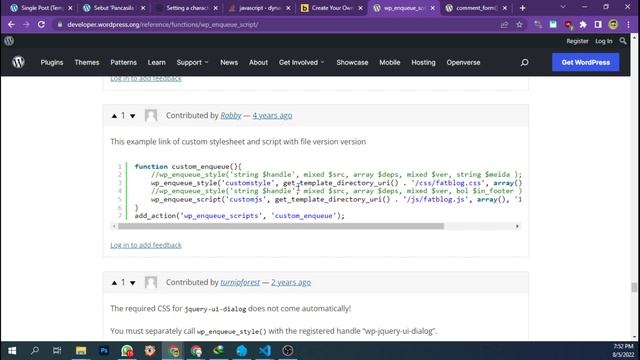Image resolution: width=640 pixels, height=360 pixels.
Task: Click the address bar URL
Action: (162, 24)
